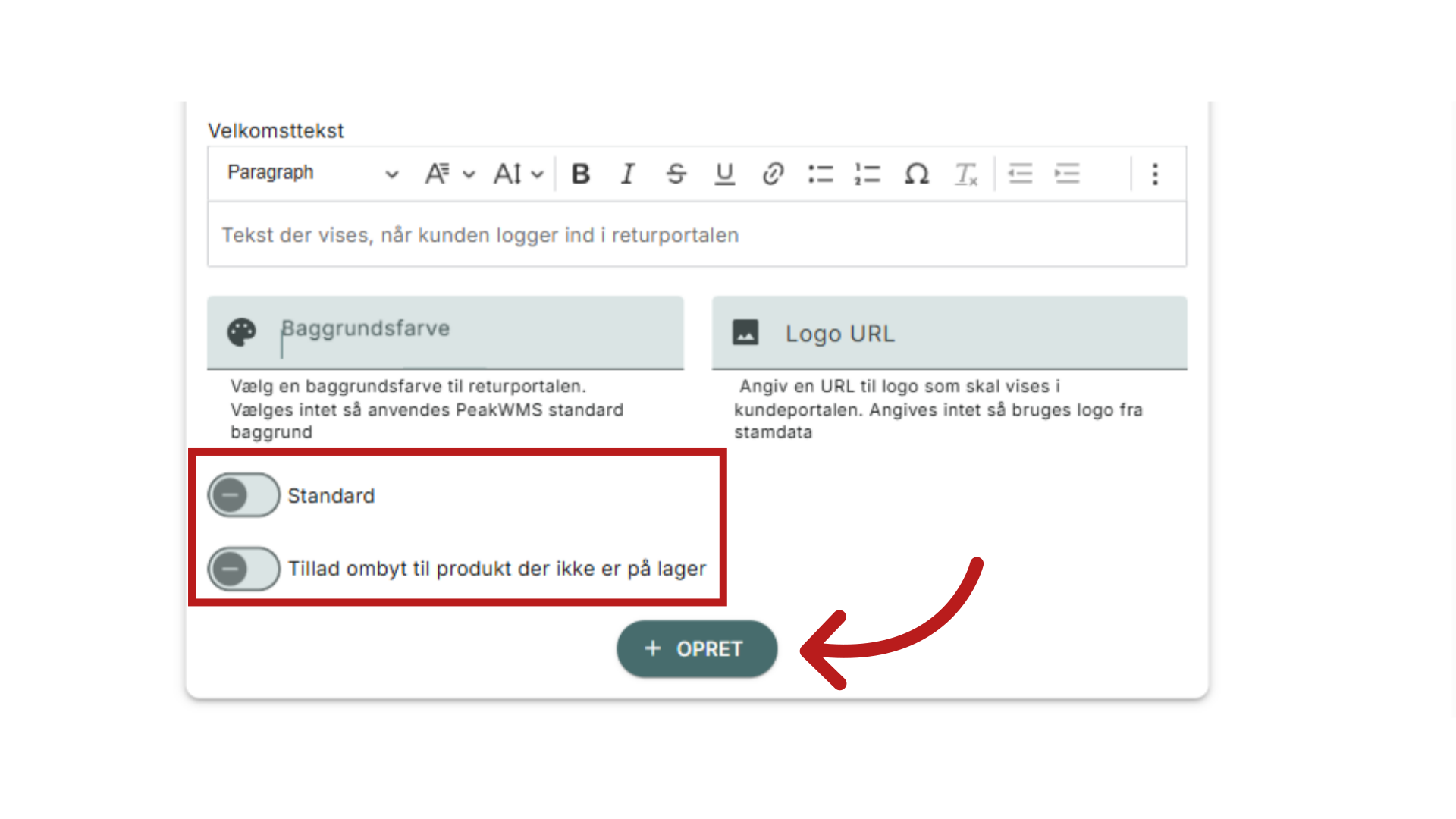
Task: Open the font size dropdown
Action: [x=519, y=174]
